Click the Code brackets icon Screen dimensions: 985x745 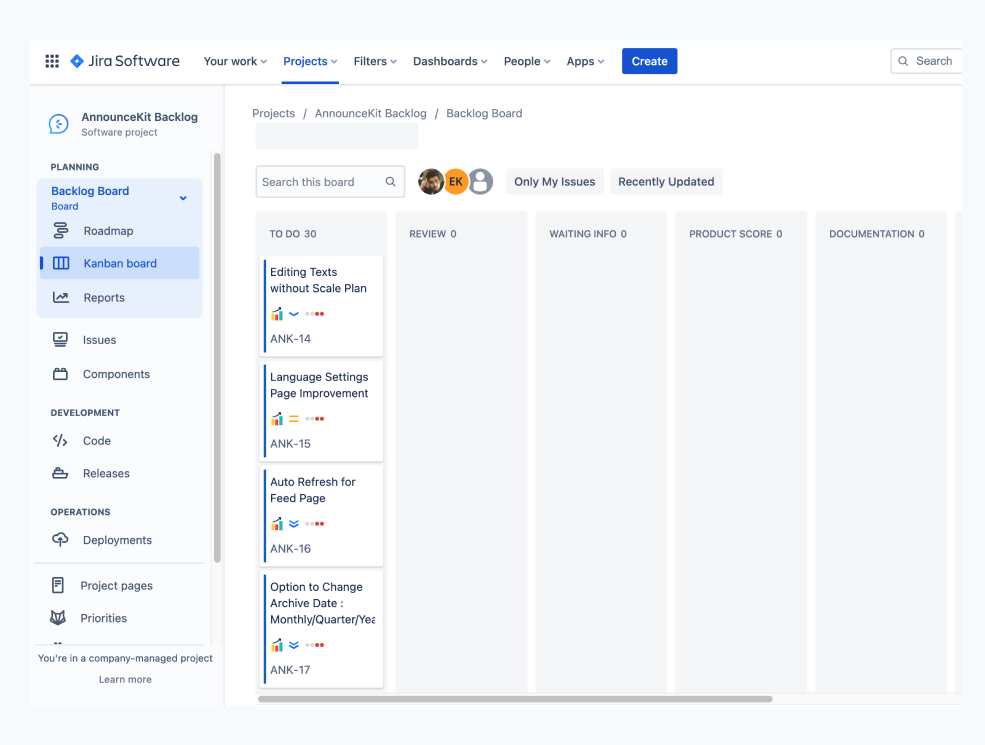[60, 440]
